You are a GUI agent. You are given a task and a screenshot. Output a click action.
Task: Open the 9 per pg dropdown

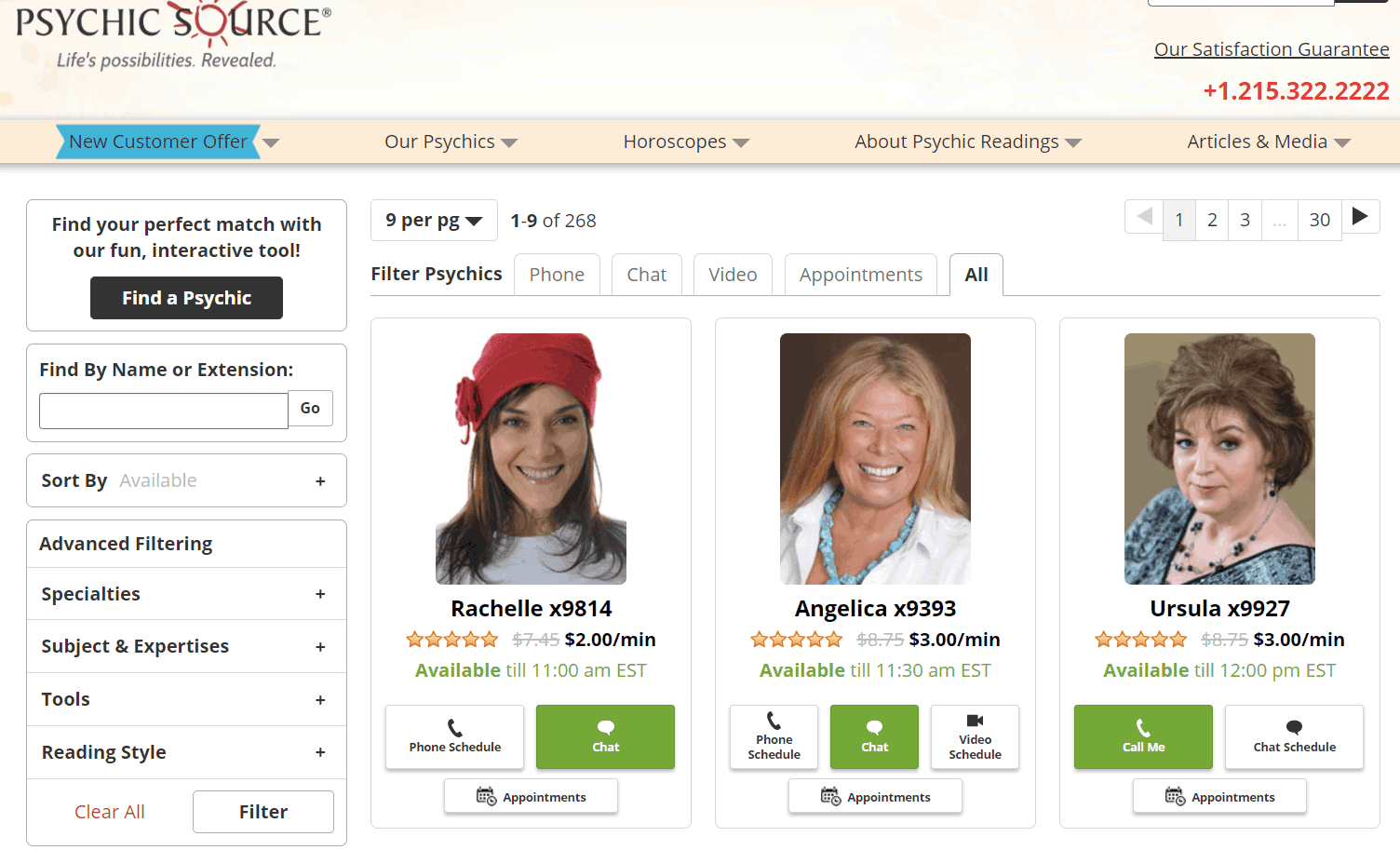434,221
